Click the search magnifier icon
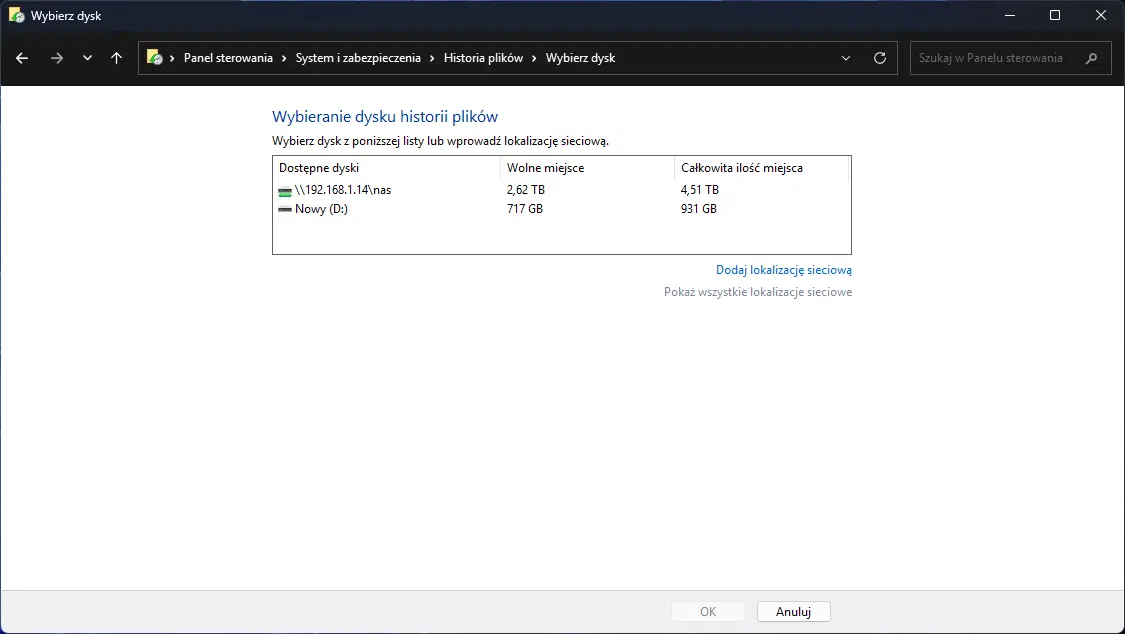This screenshot has width=1125, height=634. point(1091,58)
